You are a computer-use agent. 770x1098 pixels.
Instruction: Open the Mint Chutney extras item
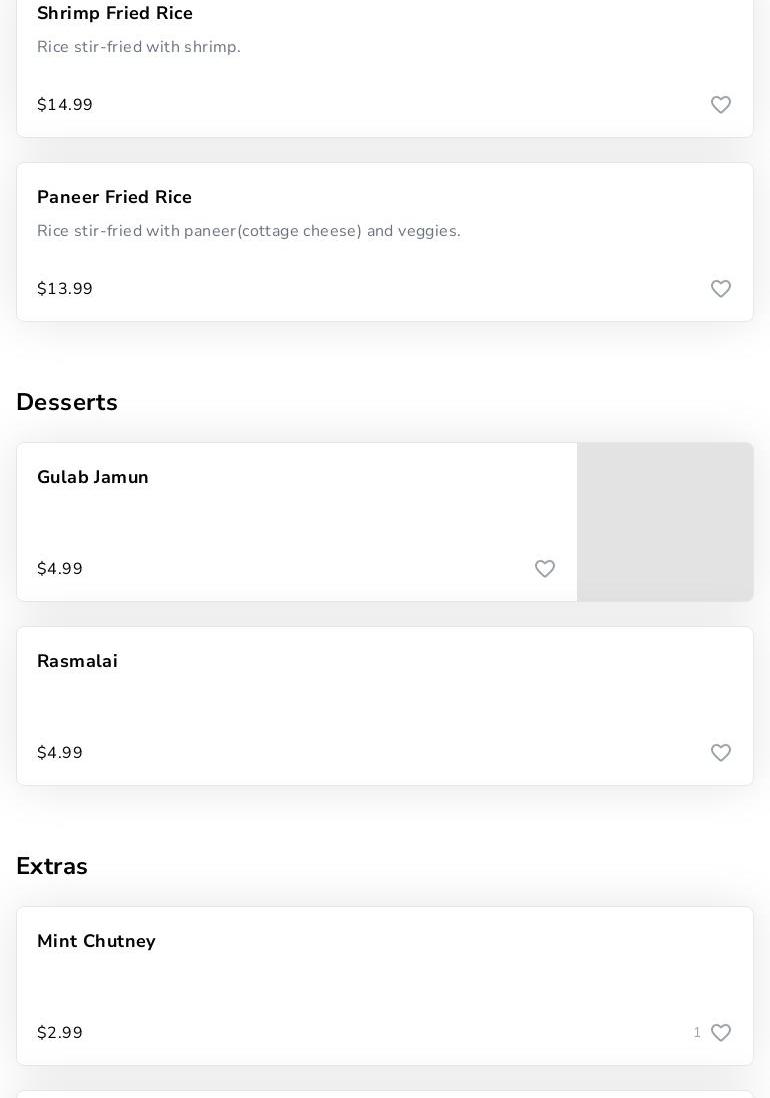coord(96,941)
